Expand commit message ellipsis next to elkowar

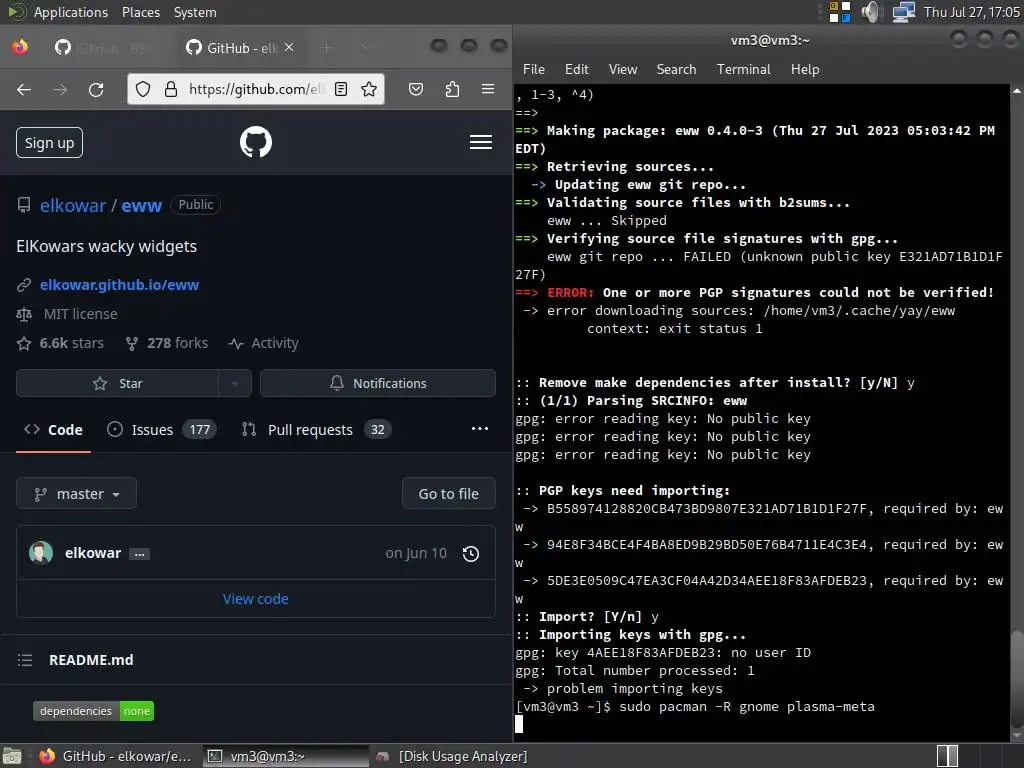(x=139, y=554)
